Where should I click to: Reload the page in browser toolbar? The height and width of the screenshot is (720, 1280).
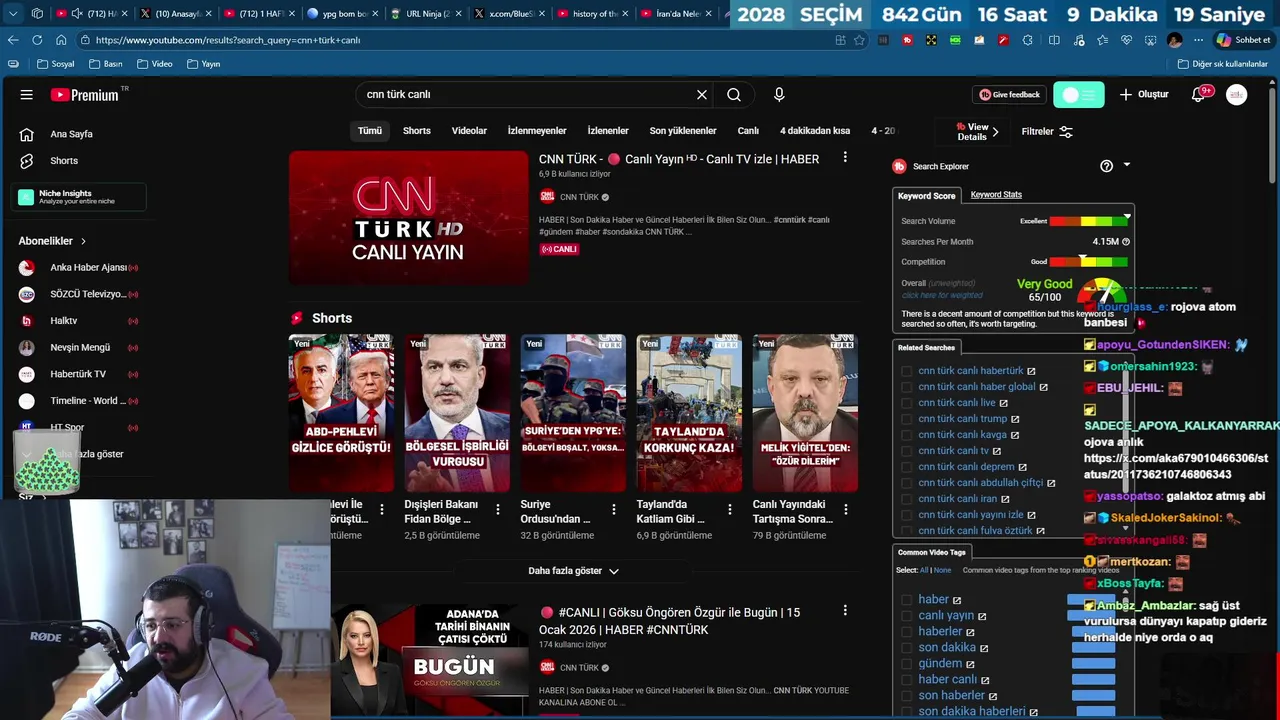pyautogui.click(x=37, y=40)
